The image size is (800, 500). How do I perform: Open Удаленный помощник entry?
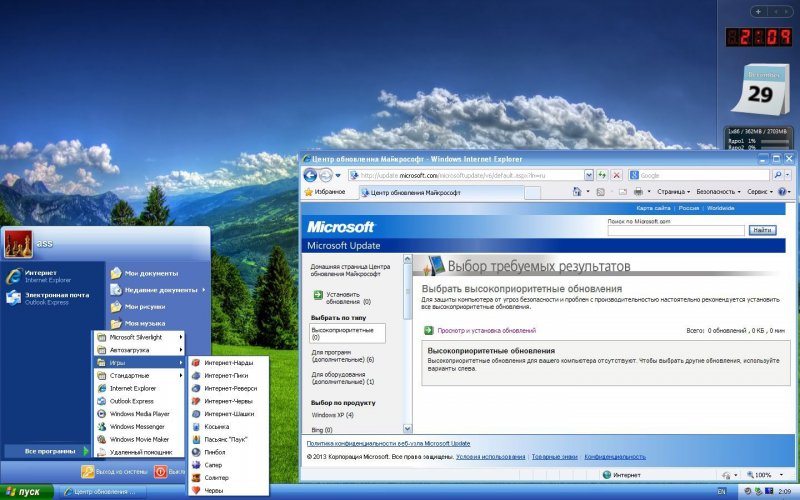pyautogui.click(x=139, y=452)
